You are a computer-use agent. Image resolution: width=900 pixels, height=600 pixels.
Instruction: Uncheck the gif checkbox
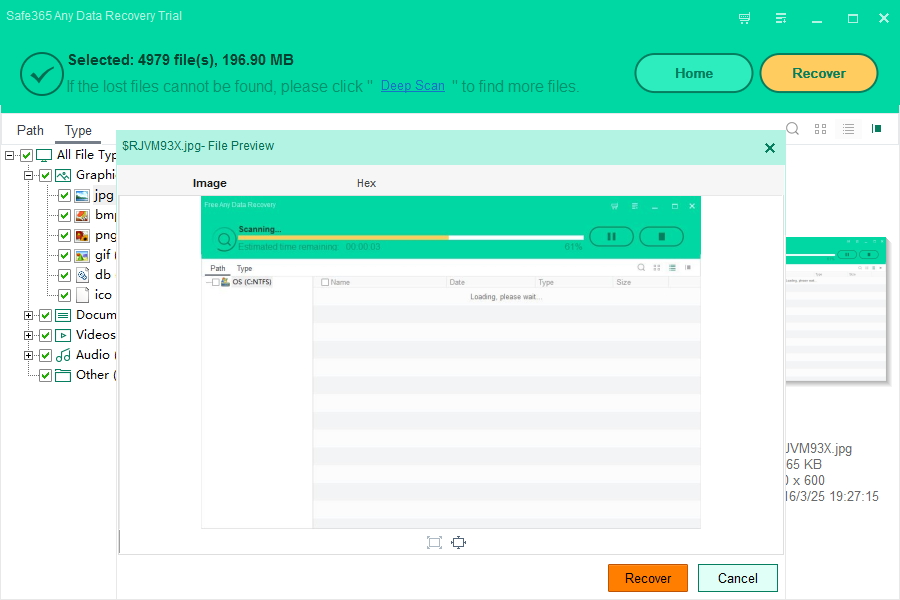click(x=64, y=256)
